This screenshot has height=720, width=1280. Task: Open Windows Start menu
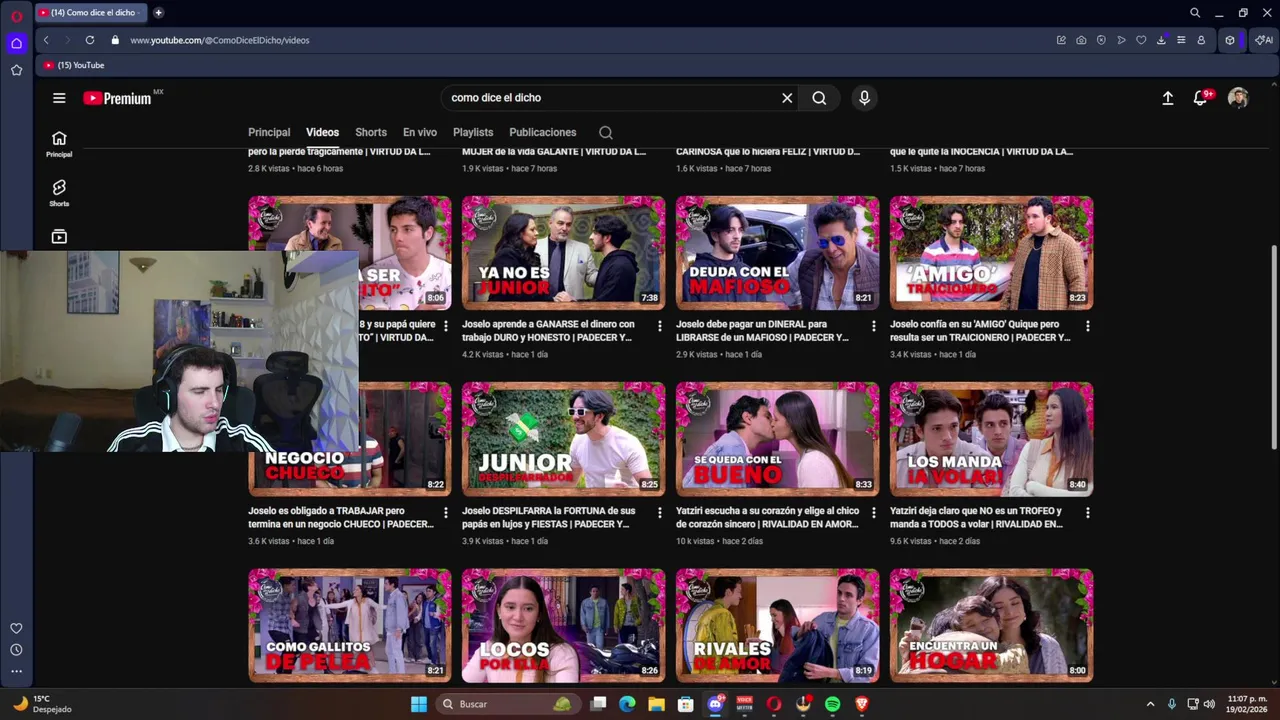coord(418,704)
